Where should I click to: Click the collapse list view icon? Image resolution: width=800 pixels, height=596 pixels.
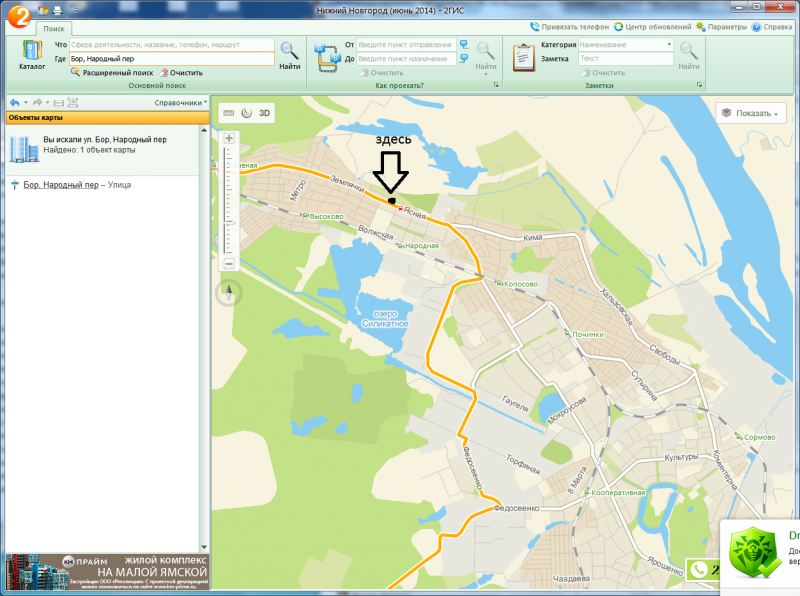(x=59, y=103)
